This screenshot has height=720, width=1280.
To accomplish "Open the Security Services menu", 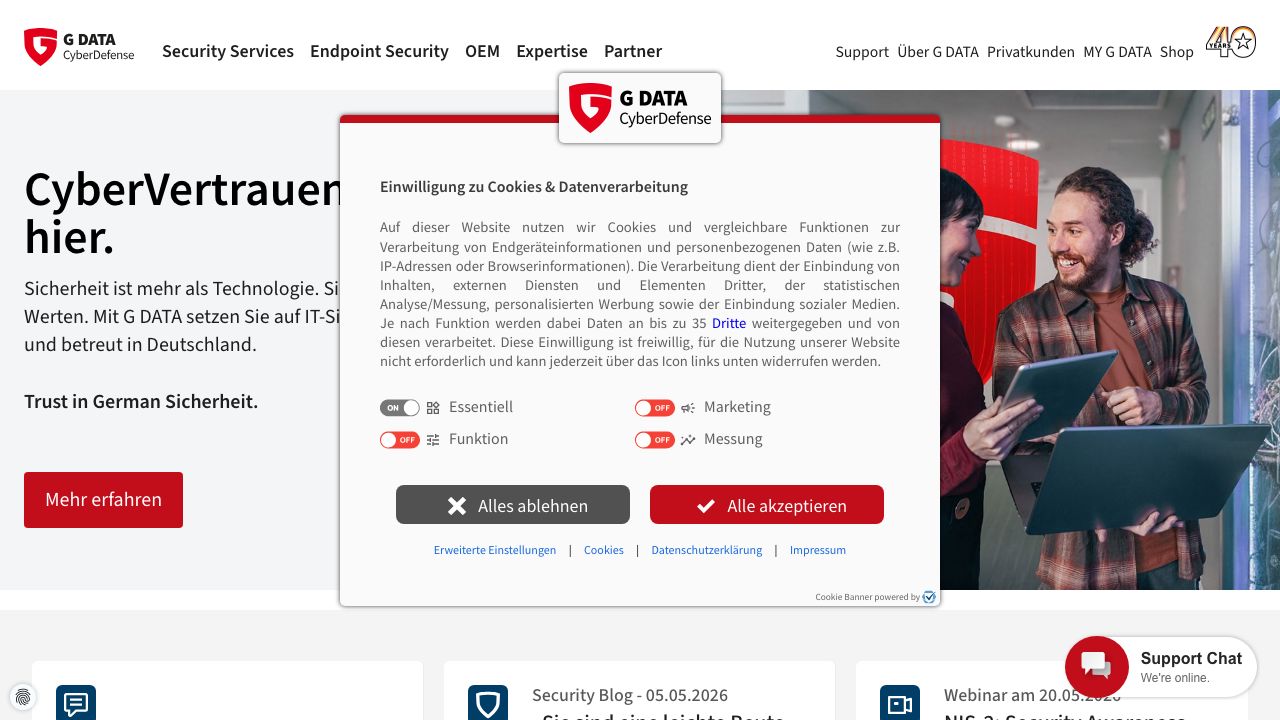I will [x=228, y=51].
